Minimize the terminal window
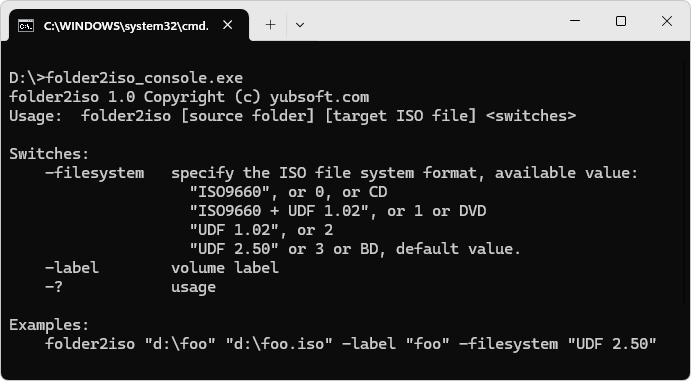 pos(574,21)
